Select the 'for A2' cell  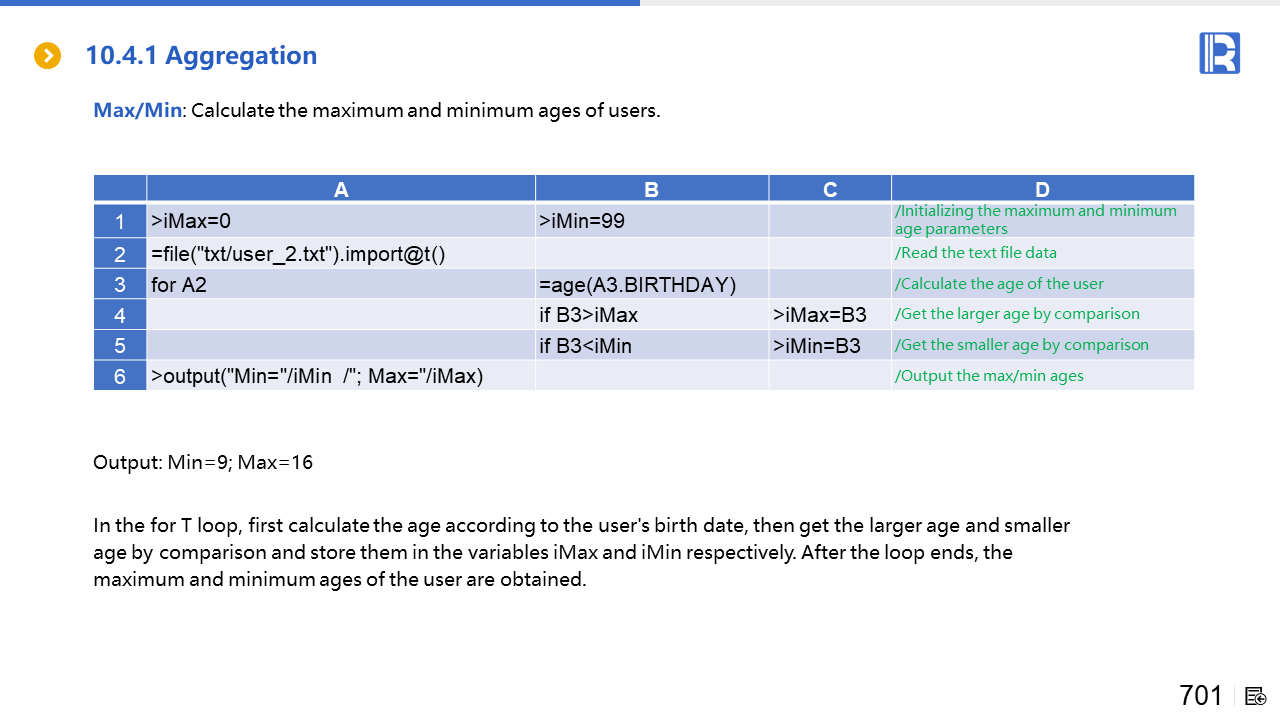[340, 284]
